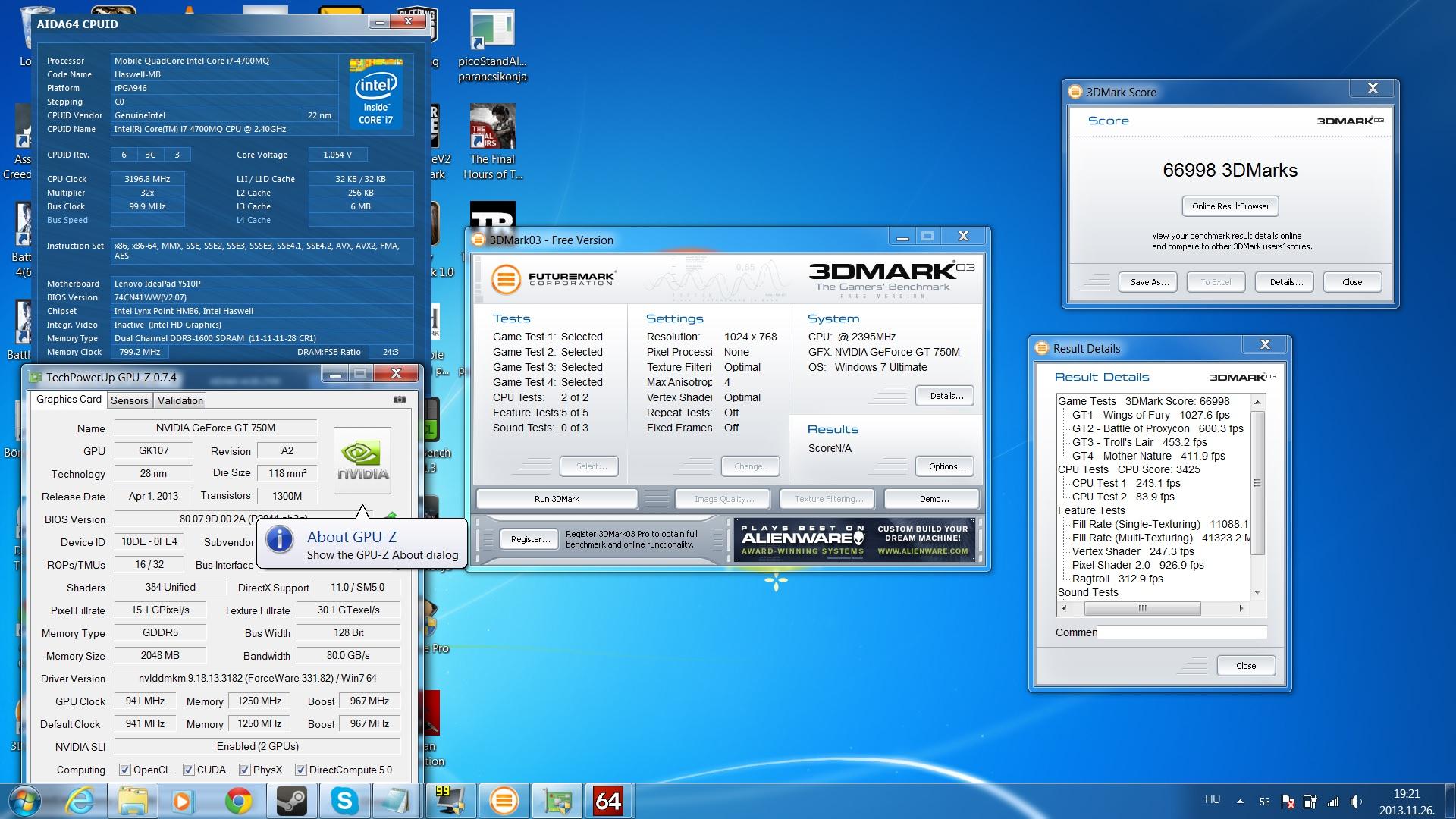Launch Google Chrome from taskbar
Viewport: 1456px width, 819px height.
pos(238,801)
